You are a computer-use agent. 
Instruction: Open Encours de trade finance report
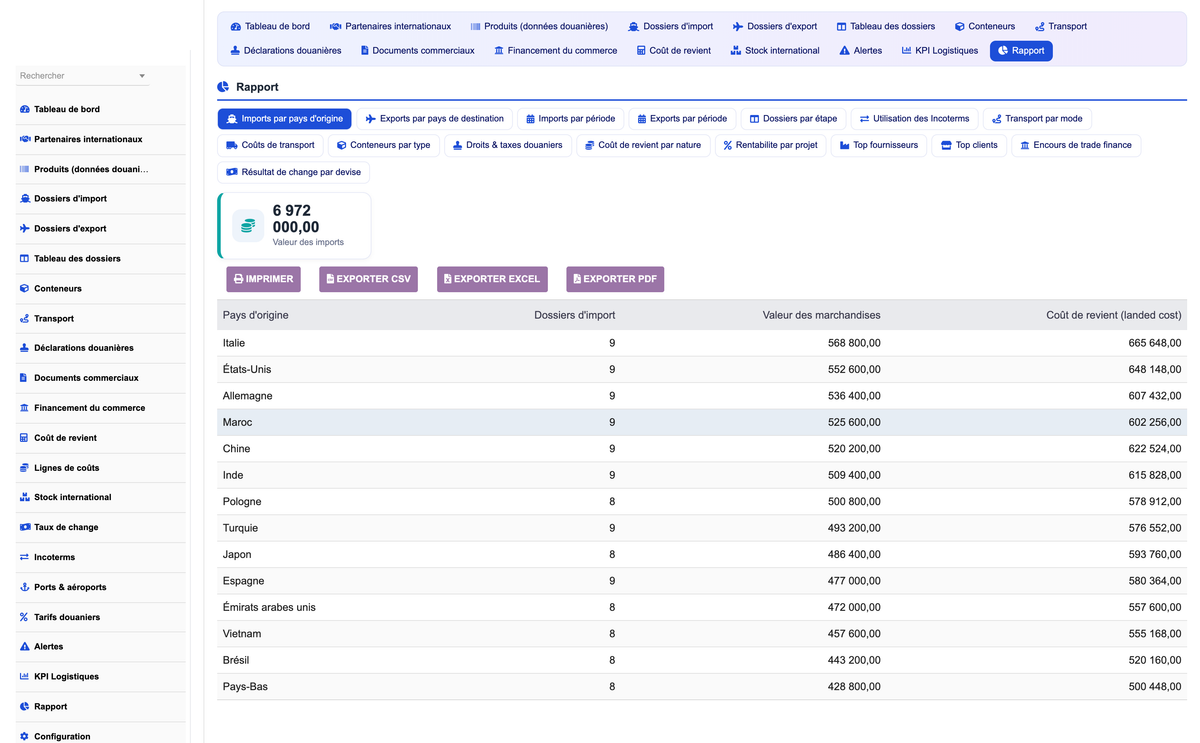(x=1076, y=145)
